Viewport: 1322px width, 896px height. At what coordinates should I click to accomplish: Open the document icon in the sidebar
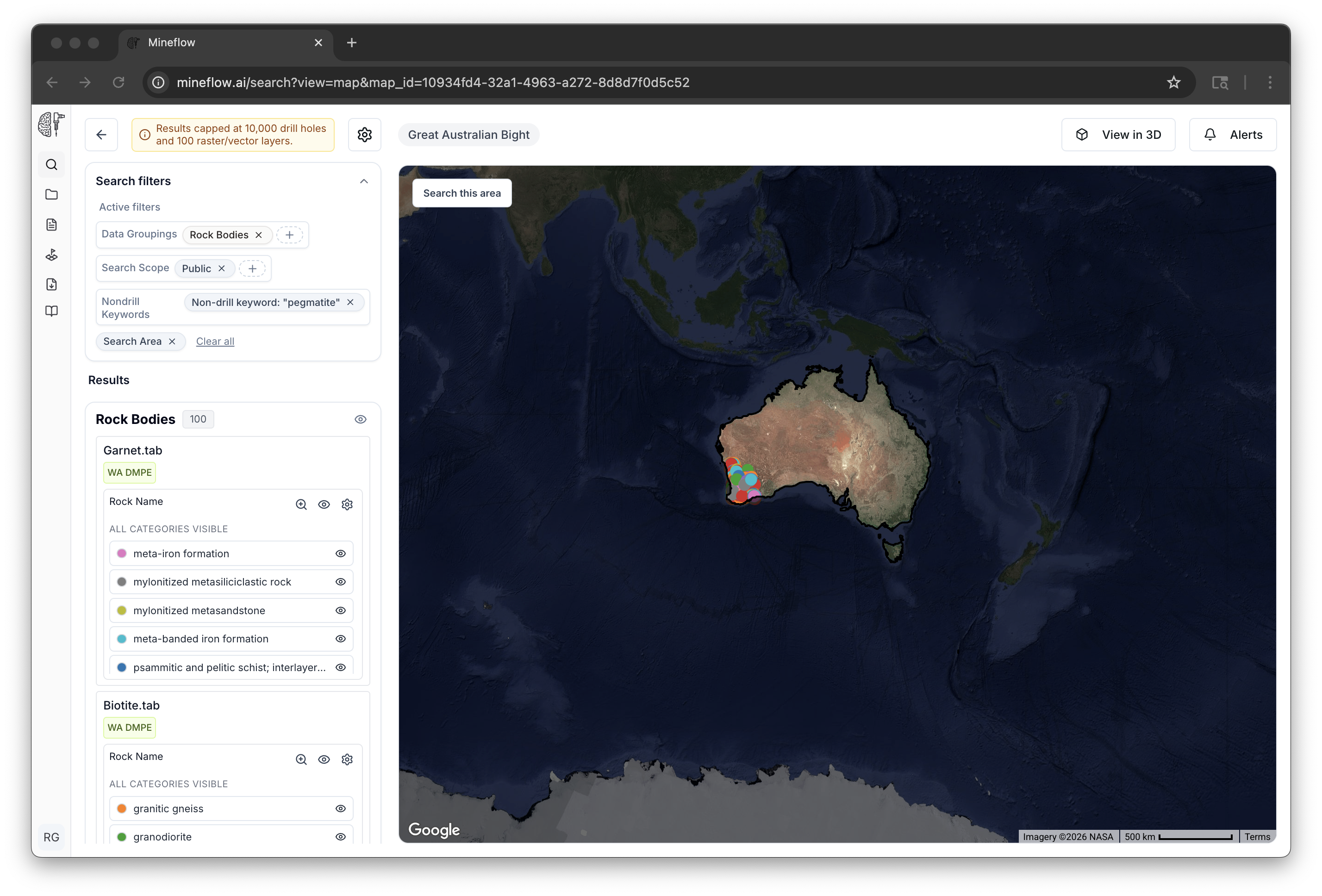[51, 225]
